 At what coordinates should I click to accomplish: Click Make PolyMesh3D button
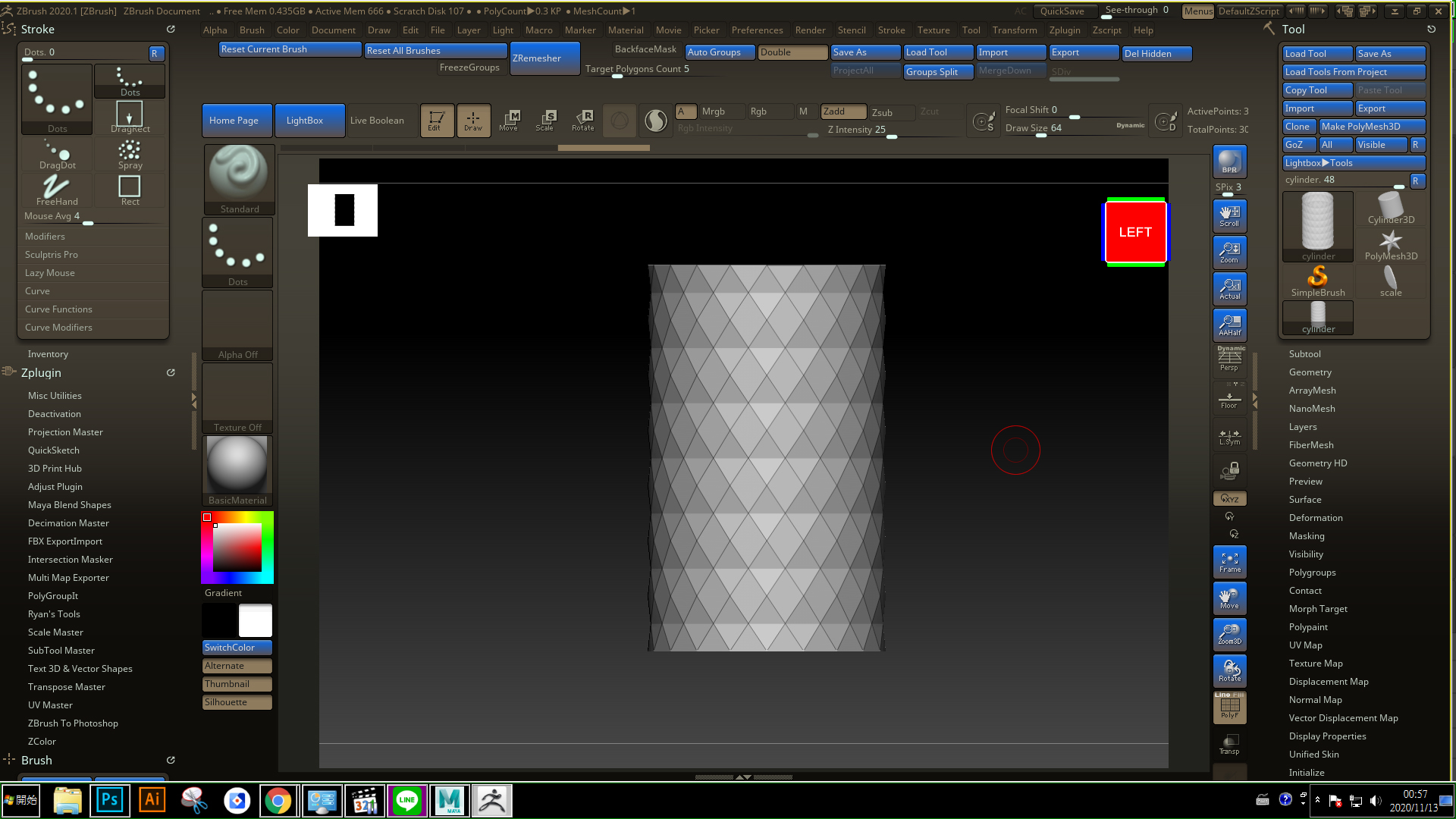pyautogui.click(x=1371, y=127)
